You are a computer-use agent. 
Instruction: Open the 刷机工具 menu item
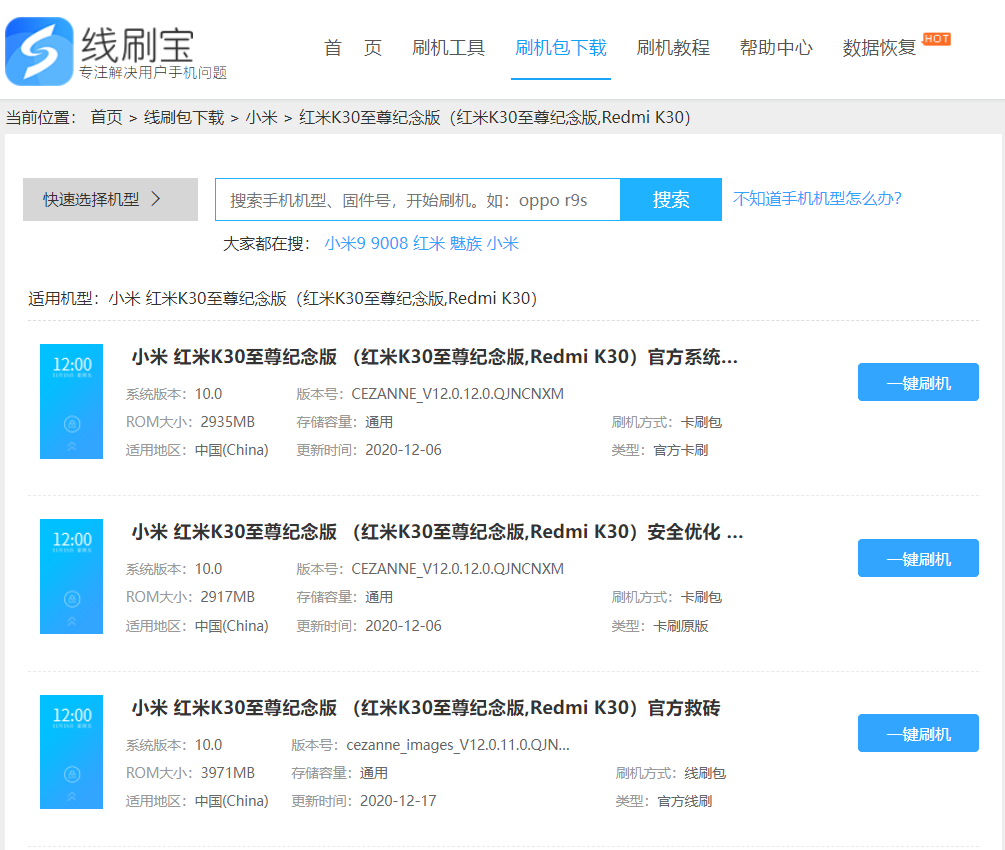448,48
